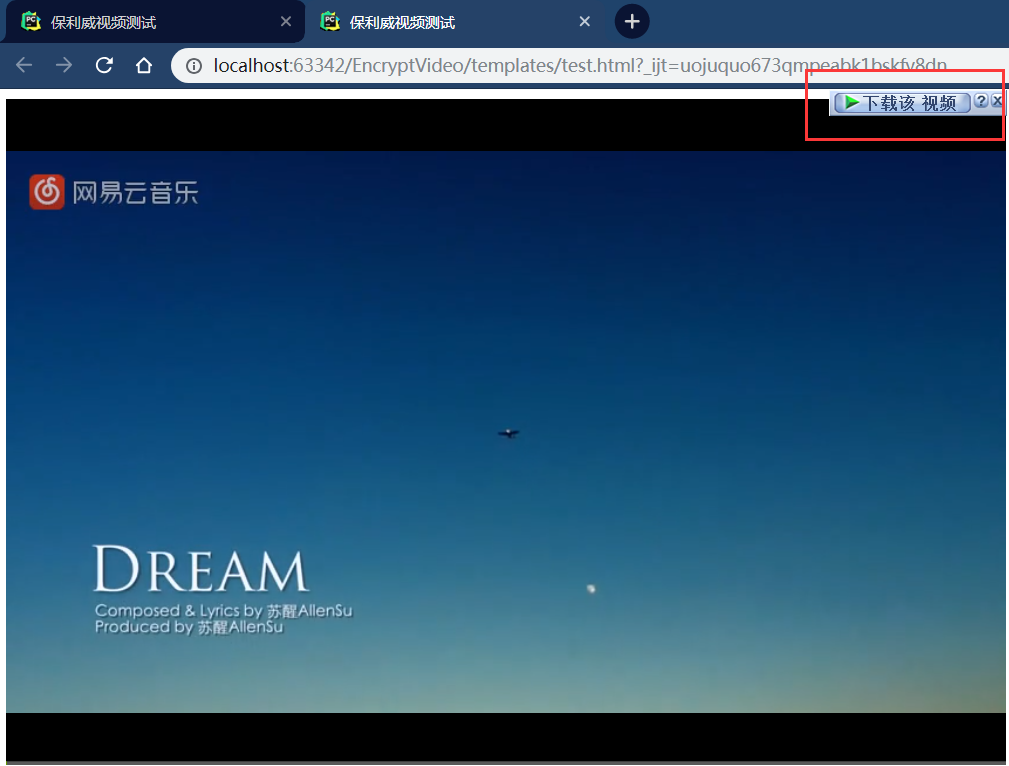
Task: Open help for the download video bar
Action: [981, 101]
